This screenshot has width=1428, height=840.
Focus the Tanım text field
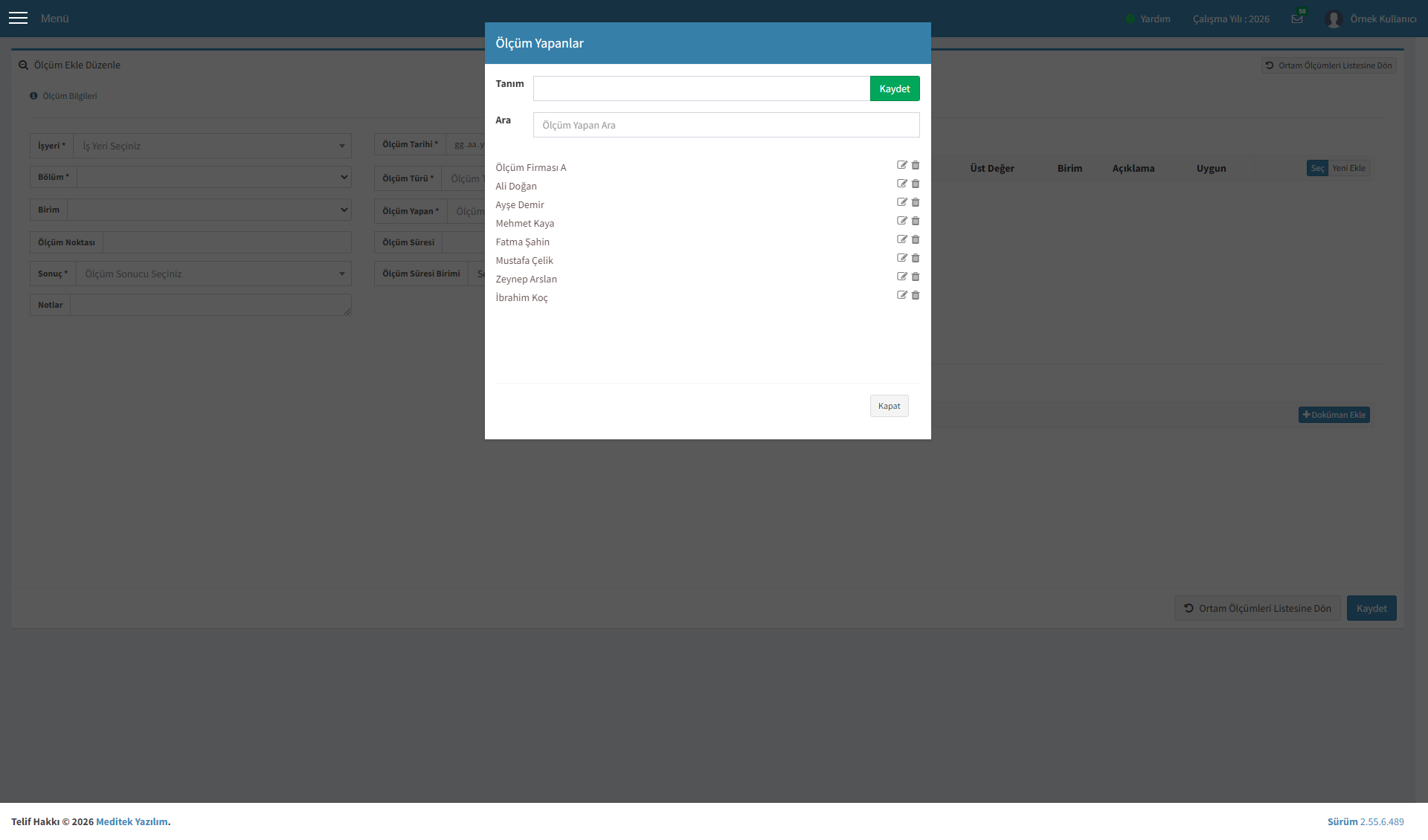pyautogui.click(x=701, y=88)
